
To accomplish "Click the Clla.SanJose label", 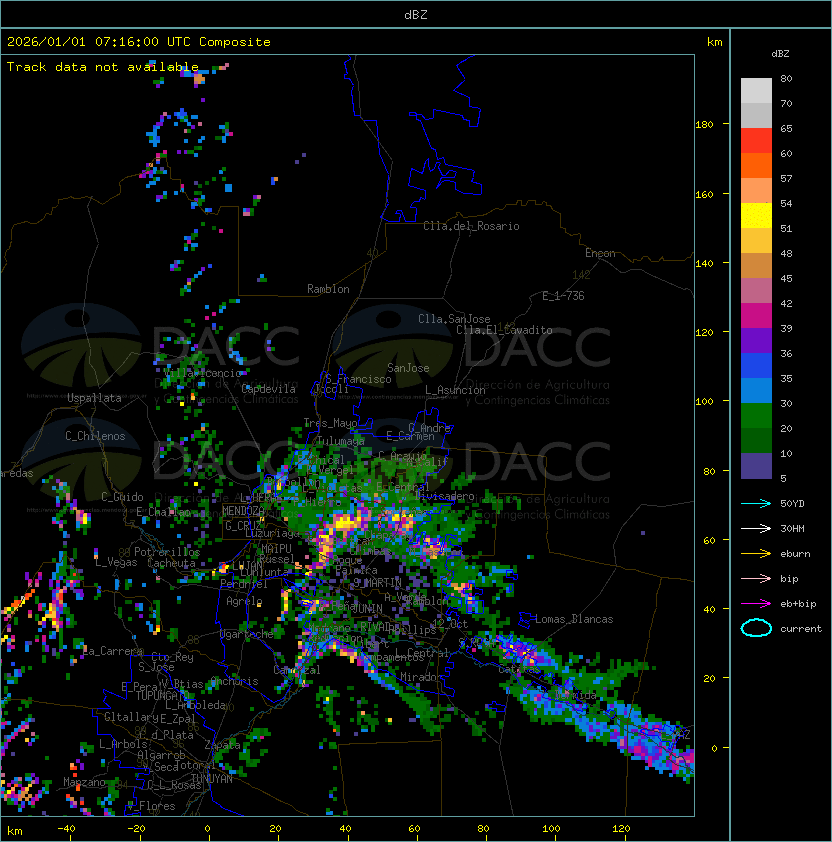I will point(454,319).
